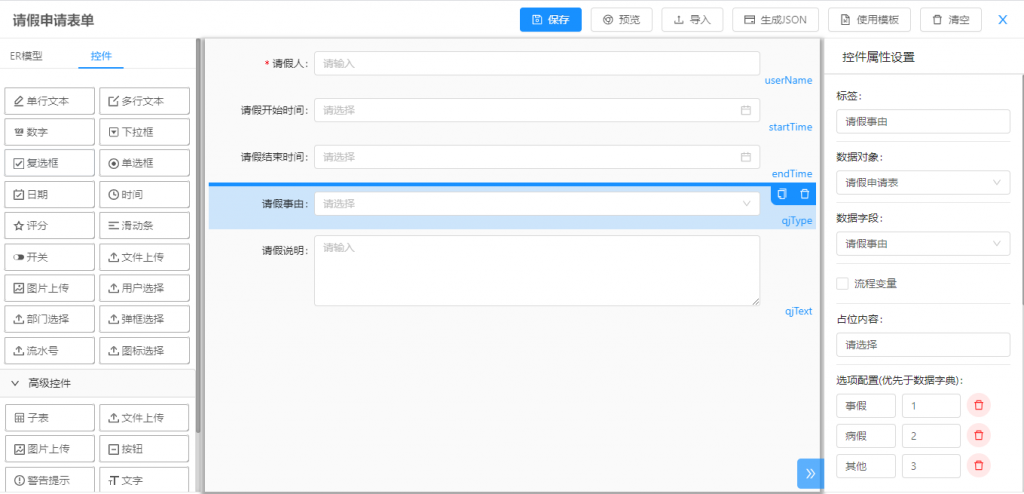The image size is (1024, 494).
Task: Click the 生成JSON button
Action: coord(775,19)
